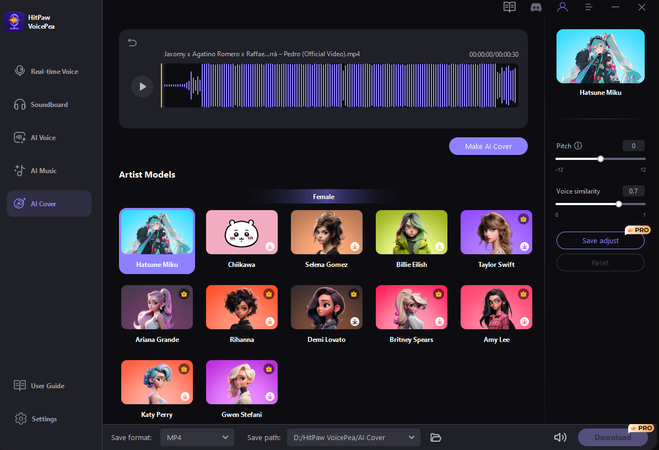This screenshot has height=450, width=659.
Task: Click the crown icon on Ariana Grande card
Action: click(184, 294)
